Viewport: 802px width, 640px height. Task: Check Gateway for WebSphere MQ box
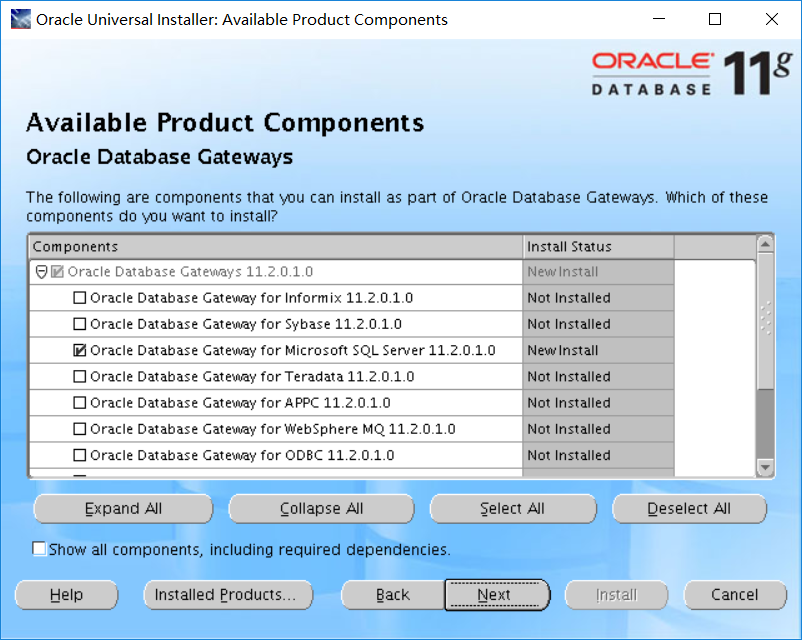pos(79,429)
